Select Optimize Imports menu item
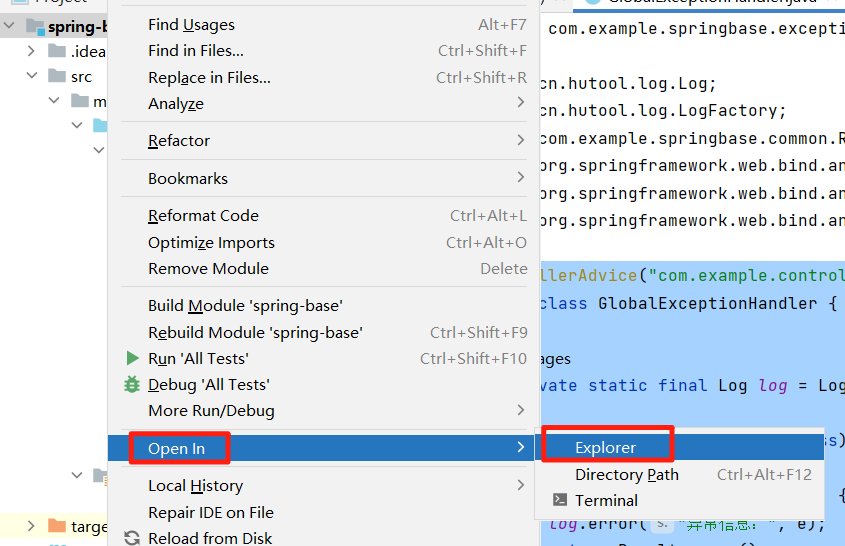Screen dimensions: 845x546 pos(324,243)
